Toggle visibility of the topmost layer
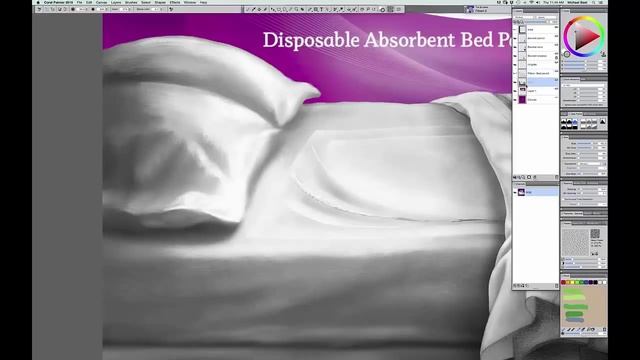Screen dimensions: 640x360 515,29
